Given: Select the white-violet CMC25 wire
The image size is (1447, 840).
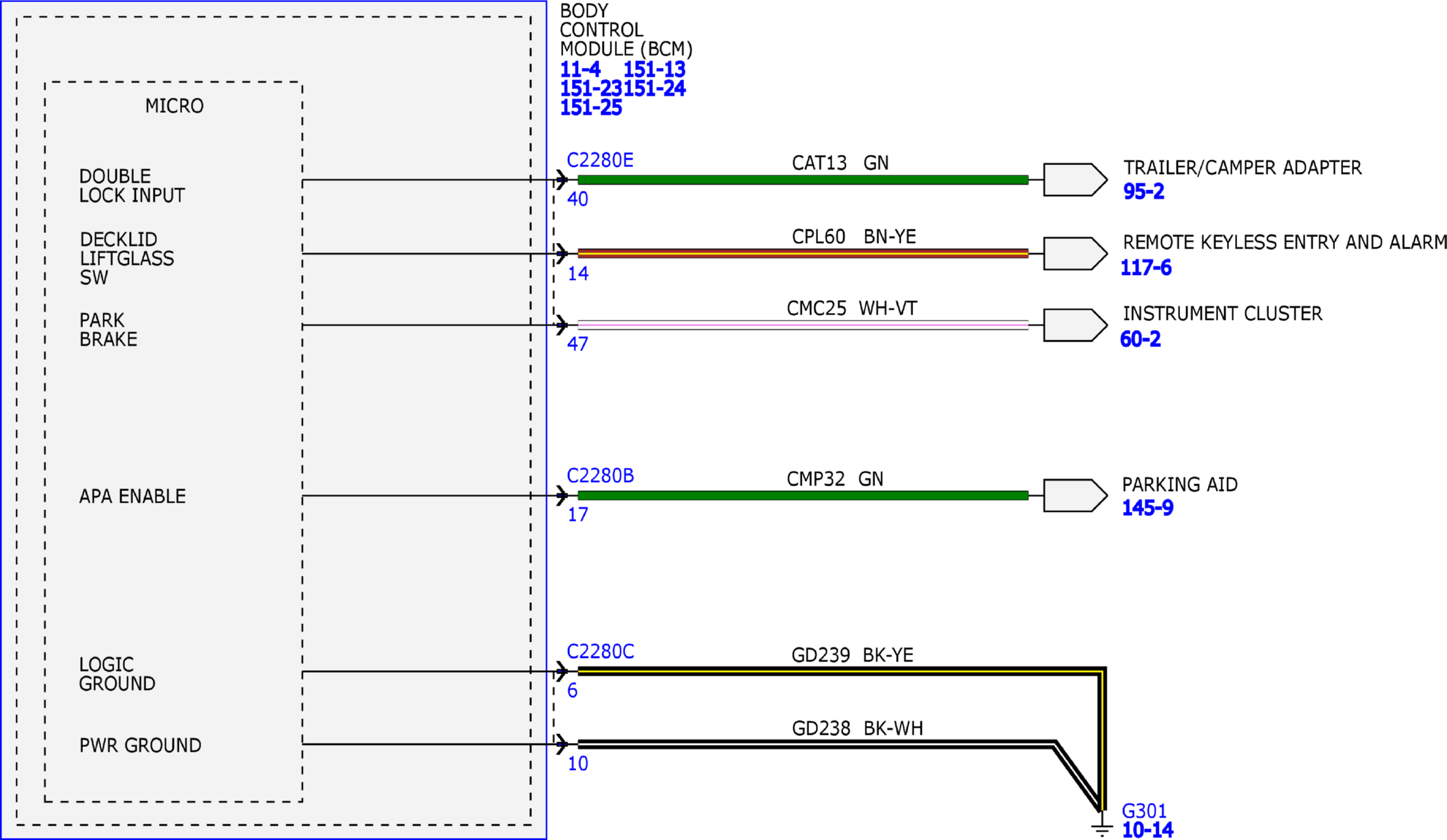Looking at the screenshot, I should [803, 325].
